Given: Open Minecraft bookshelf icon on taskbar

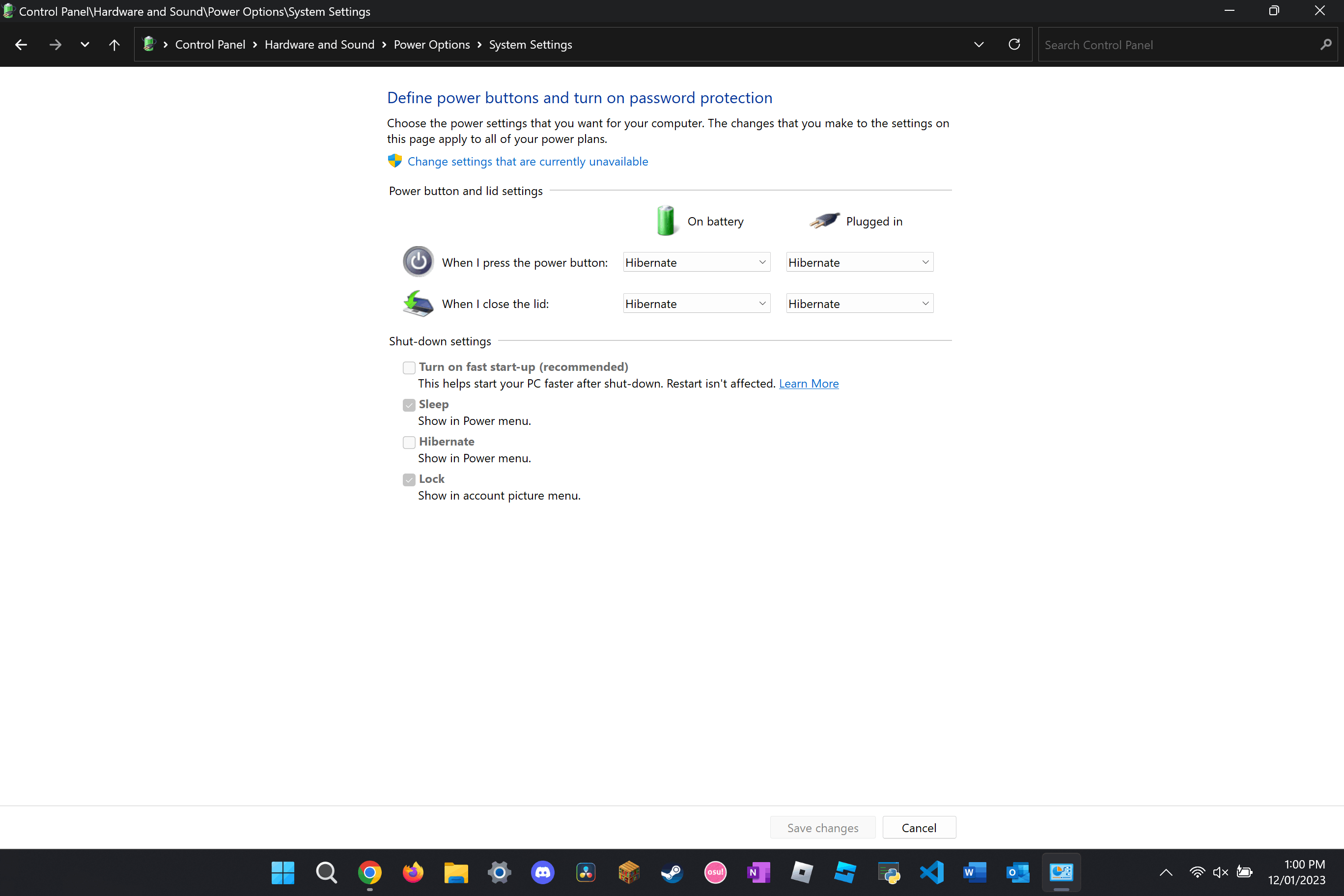Looking at the screenshot, I should coord(629,872).
